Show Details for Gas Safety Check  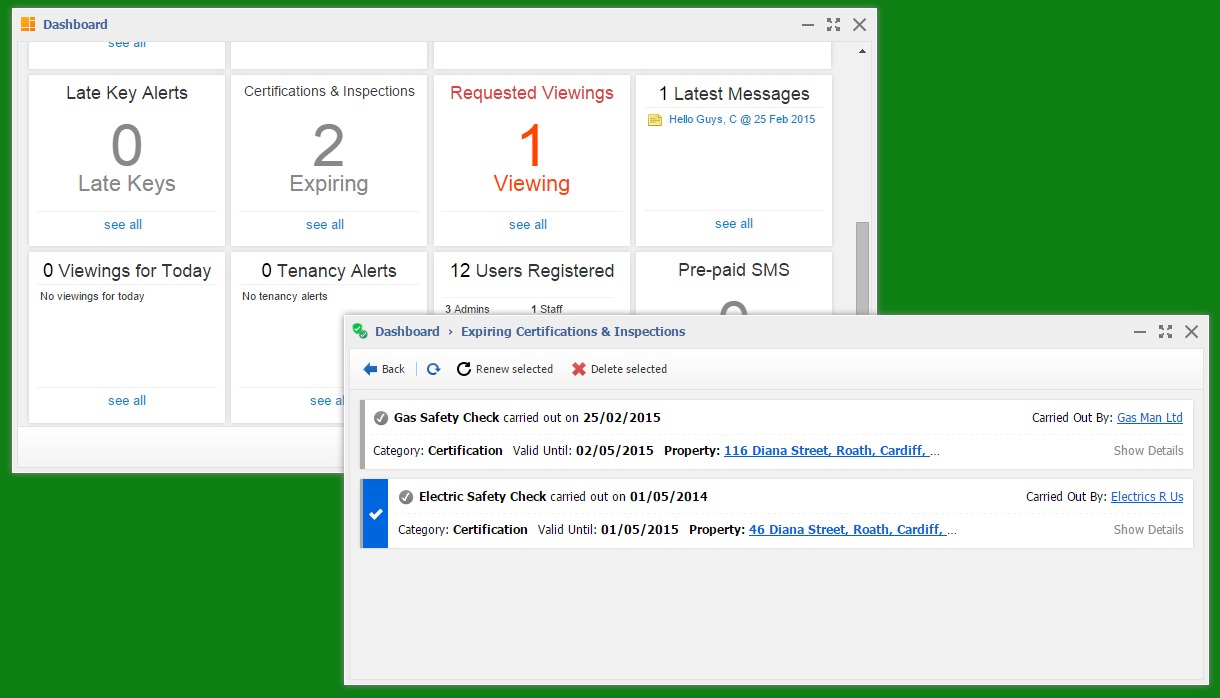tap(1148, 451)
